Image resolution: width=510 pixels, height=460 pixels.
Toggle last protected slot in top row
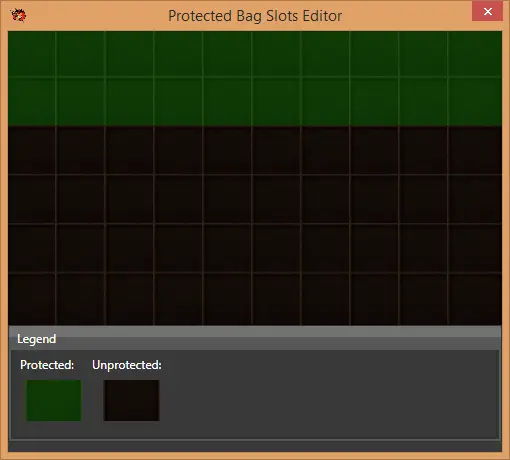(475, 54)
